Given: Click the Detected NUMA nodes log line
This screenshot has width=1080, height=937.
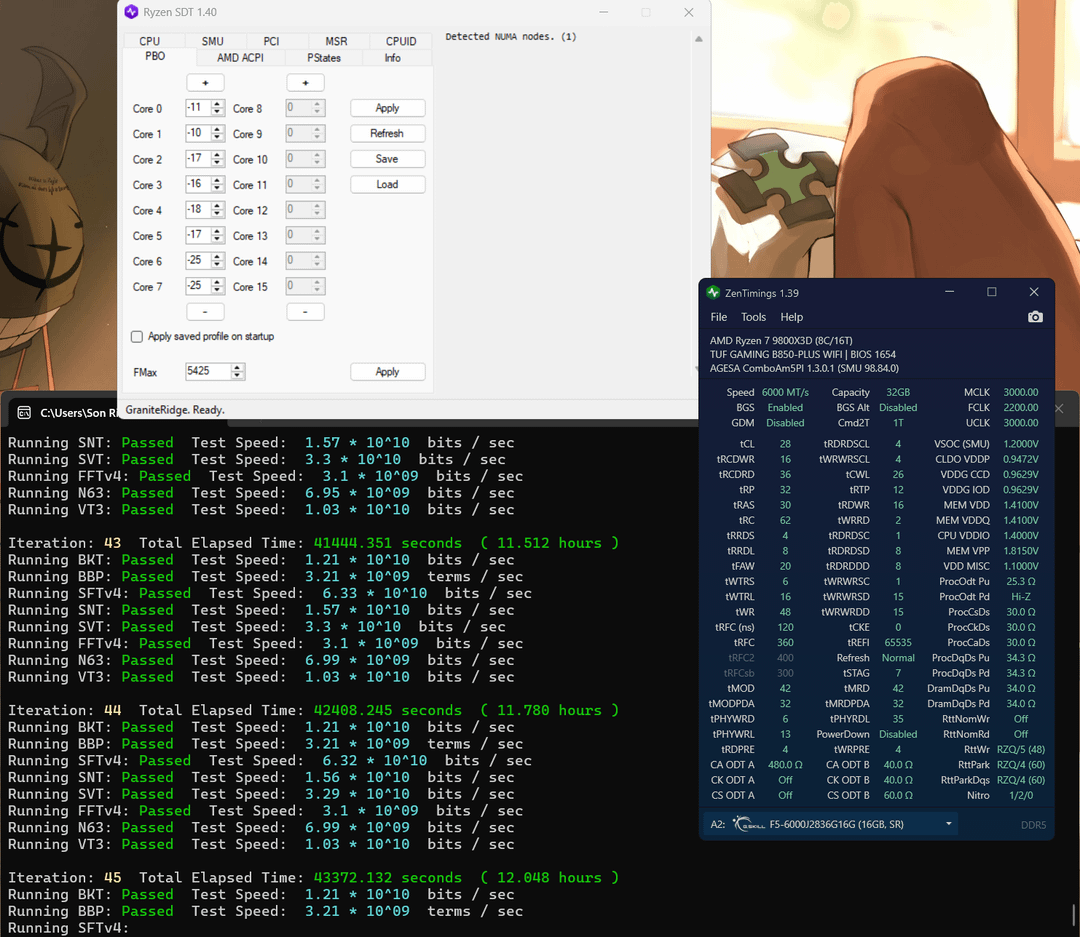Looking at the screenshot, I should 510,37.
